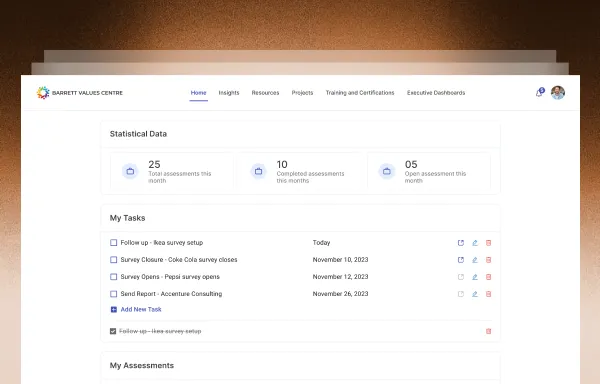Image resolution: width=600 pixels, height=384 pixels.
Task: Check the Survey Closure Coke Cola task
Action: (113, 260)
